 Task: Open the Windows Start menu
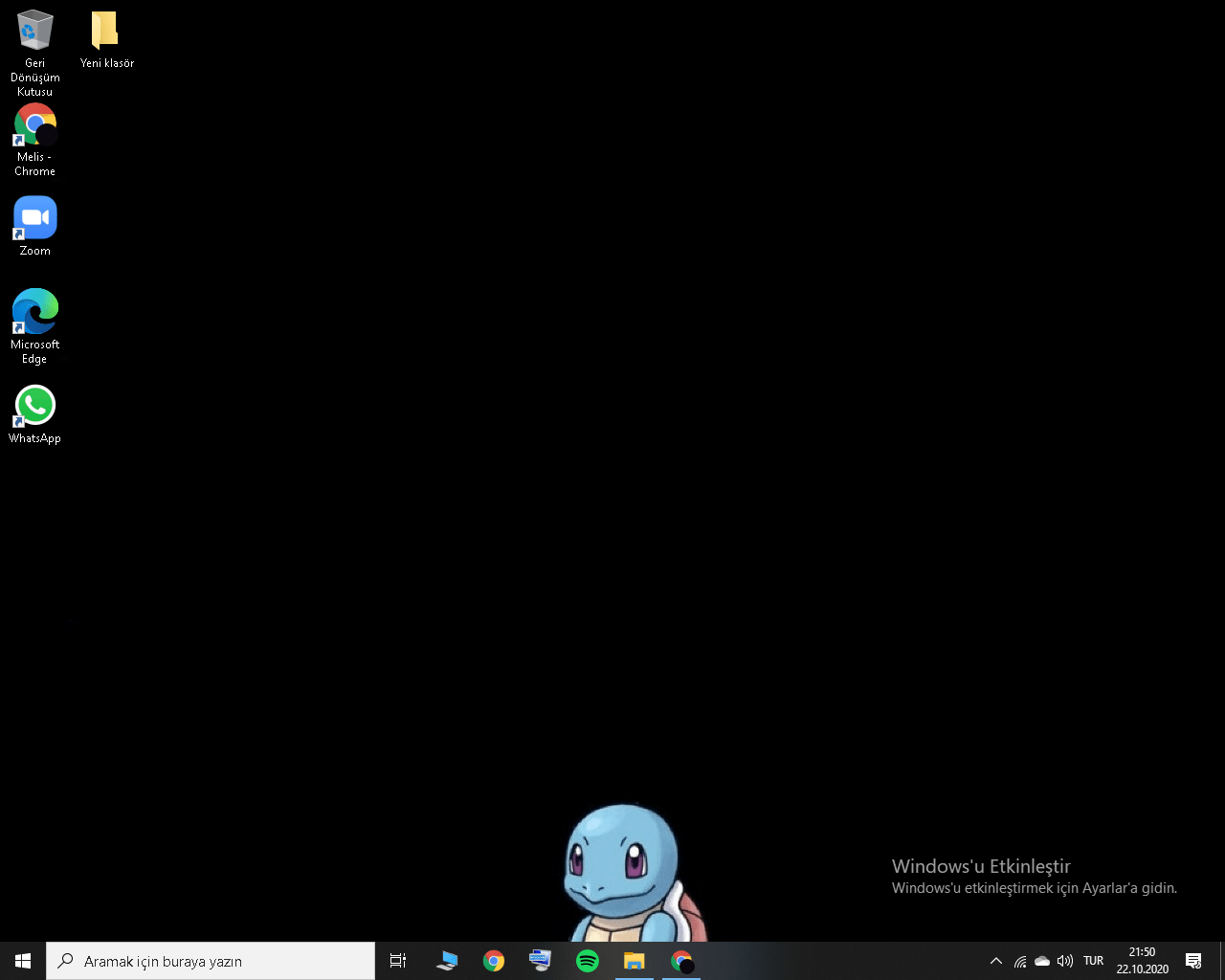[x=23, y=961]
